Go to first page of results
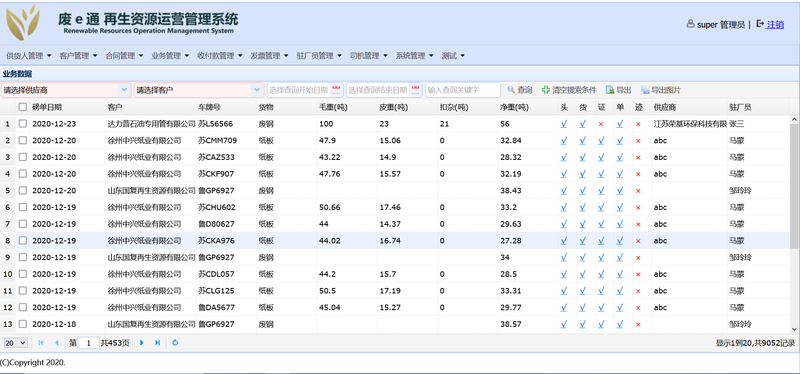Viewport: 800px width, 374px height. [41, 343]
